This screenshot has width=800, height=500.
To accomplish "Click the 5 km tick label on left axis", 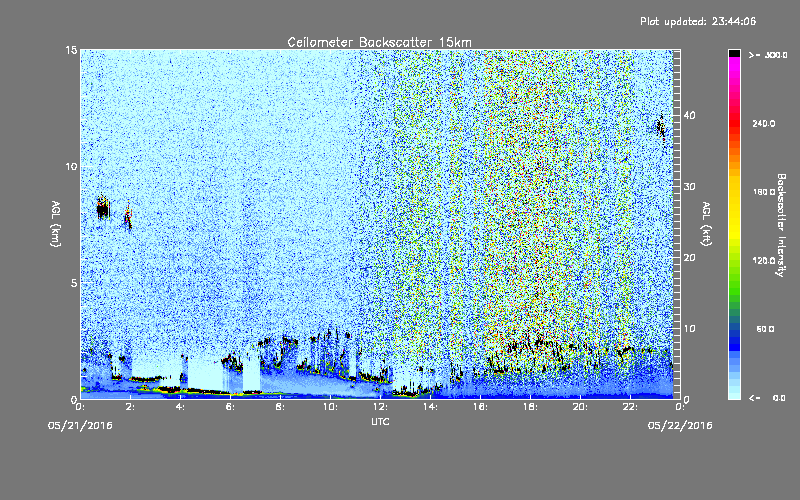I will pos(74,283).
